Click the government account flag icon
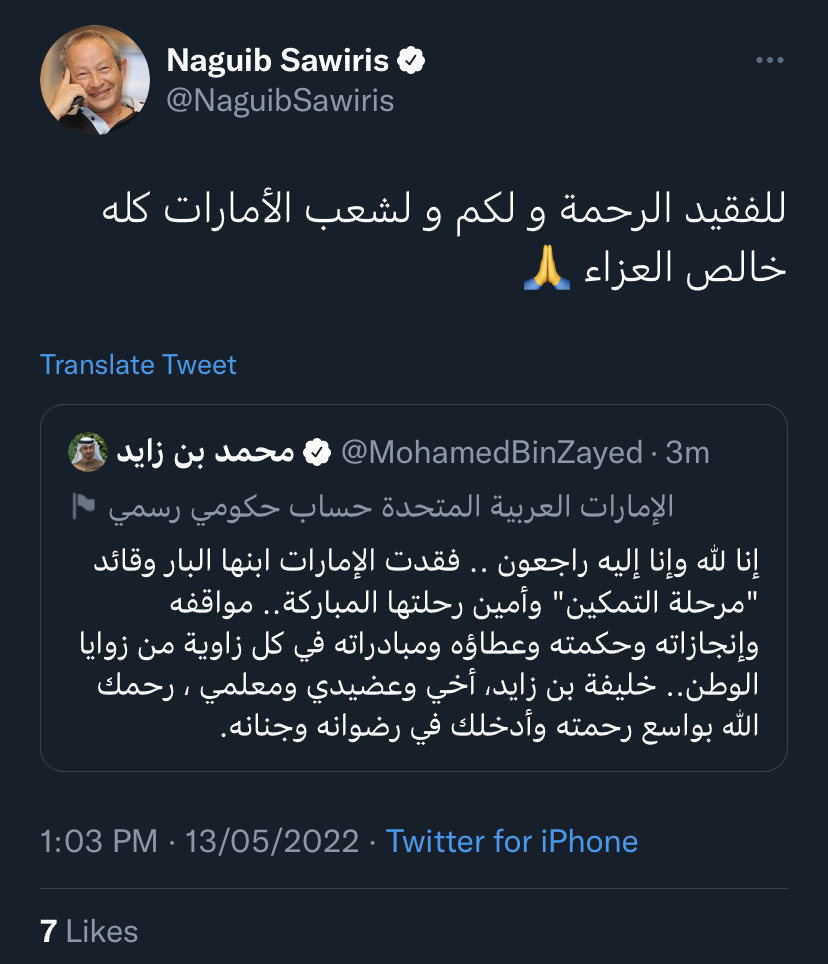The width and height of the screenshot is (828, 964). pos(82,507)
